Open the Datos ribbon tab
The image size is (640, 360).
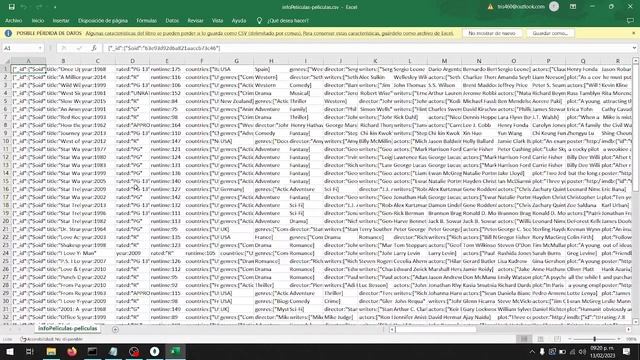tap(172, 20)
